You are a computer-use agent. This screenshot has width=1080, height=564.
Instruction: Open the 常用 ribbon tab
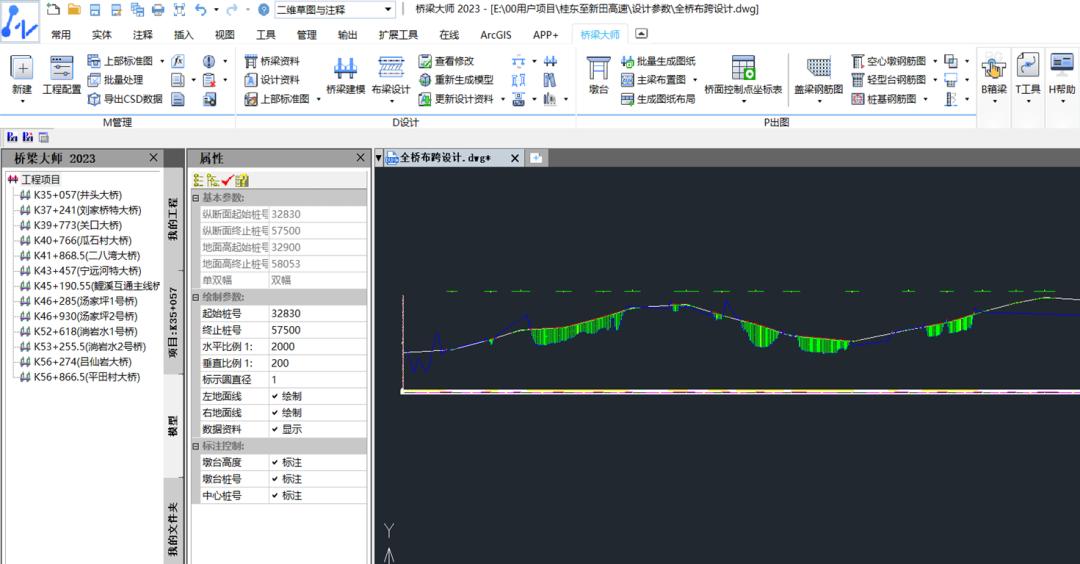click(61, 34)
